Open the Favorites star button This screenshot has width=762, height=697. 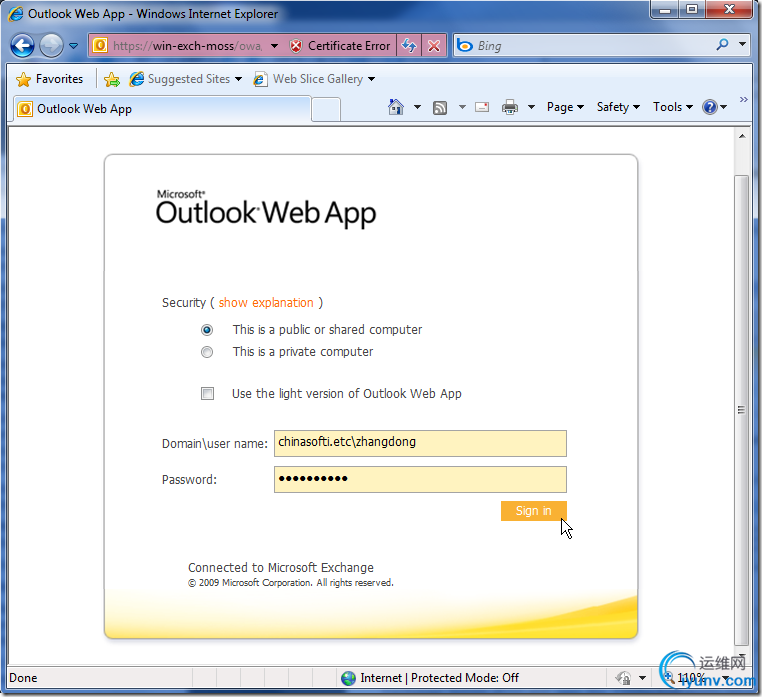pos(50,79)
